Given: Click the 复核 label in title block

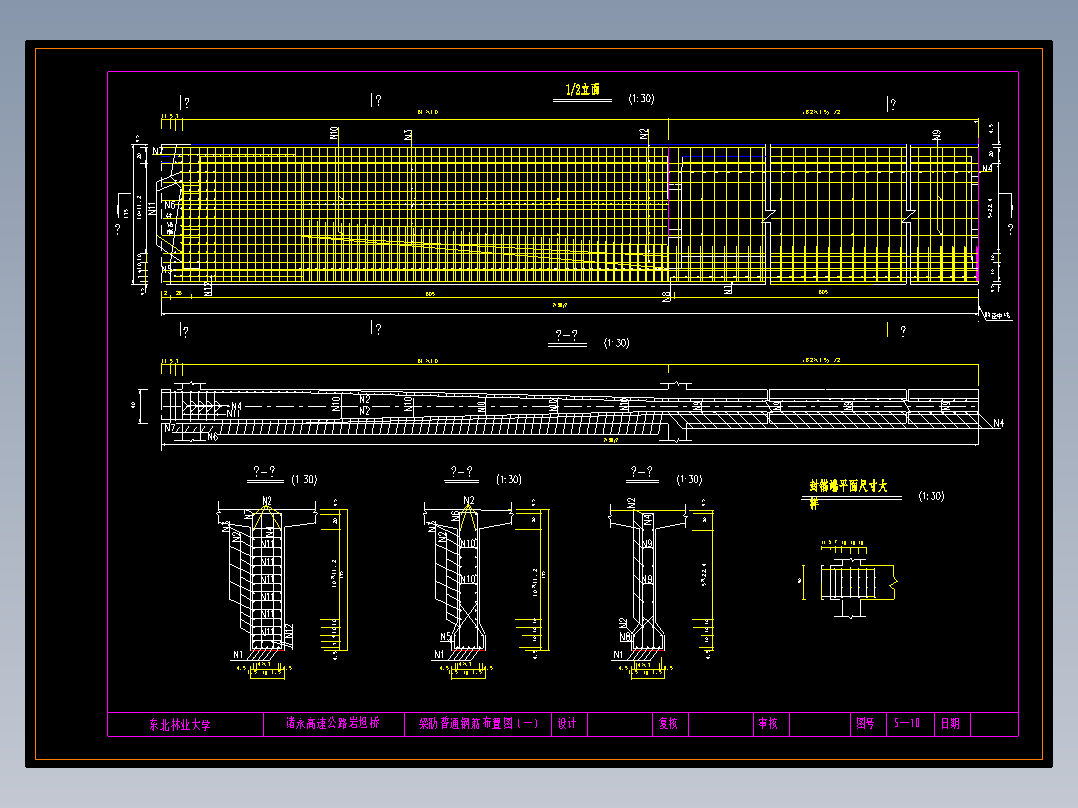Looking at the screenshot, I should (x=668, y=723).
